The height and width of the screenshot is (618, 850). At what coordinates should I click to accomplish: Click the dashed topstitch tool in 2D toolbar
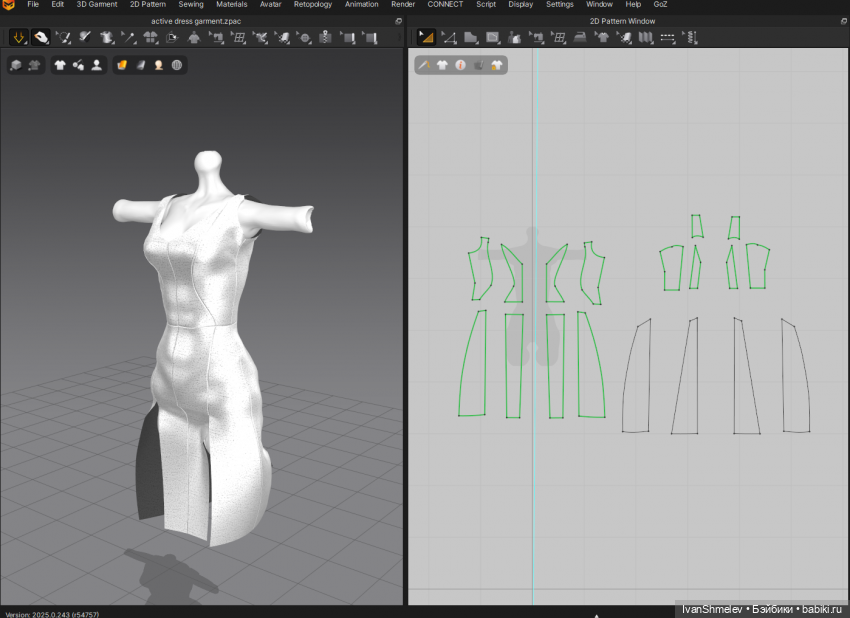pyautogui.click(x=667, y=37)
